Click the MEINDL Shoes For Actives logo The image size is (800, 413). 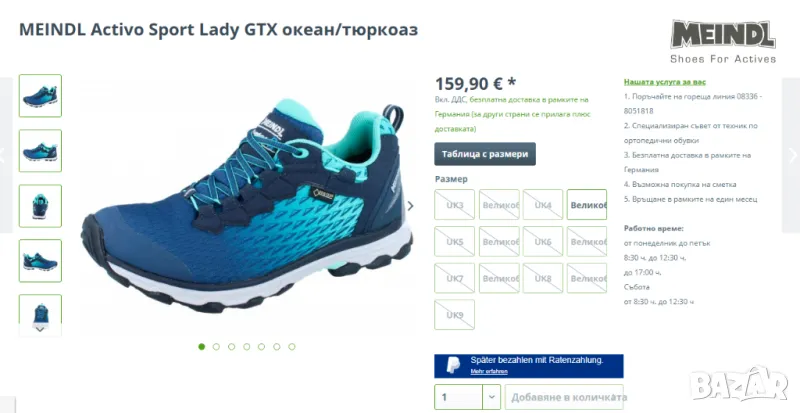point(723,41)
